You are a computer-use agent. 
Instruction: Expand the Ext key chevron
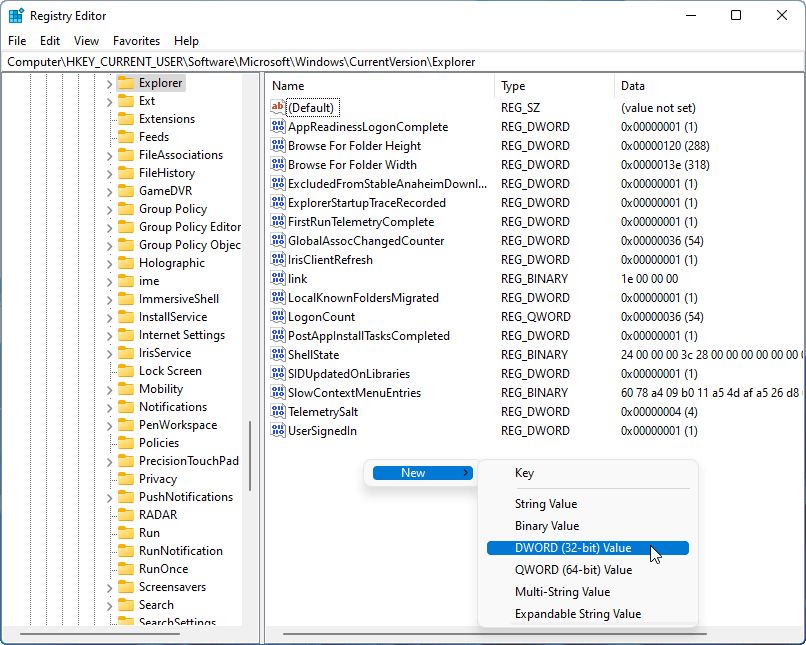point(109,102)
